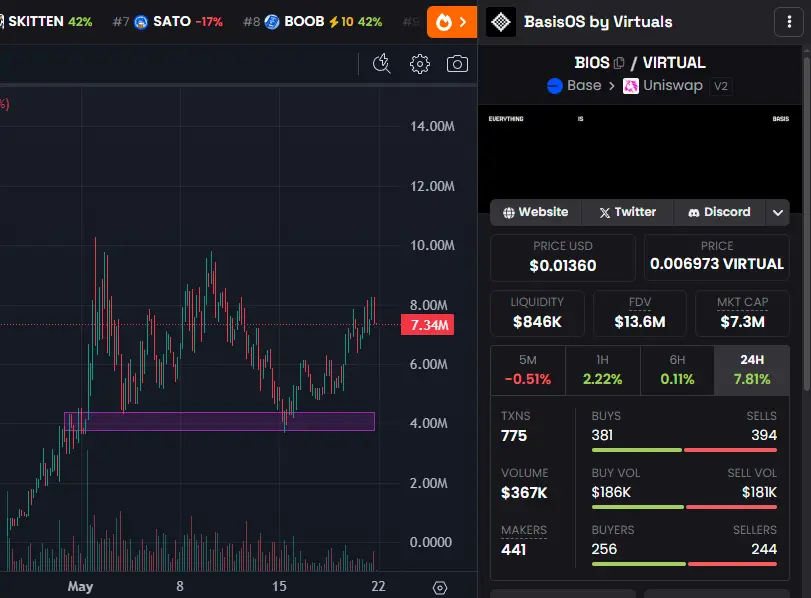Click the purple support zone rectangle on chart
Image resolution: width=811 pixels, height=598 pixels.
(x=219, y=421)
